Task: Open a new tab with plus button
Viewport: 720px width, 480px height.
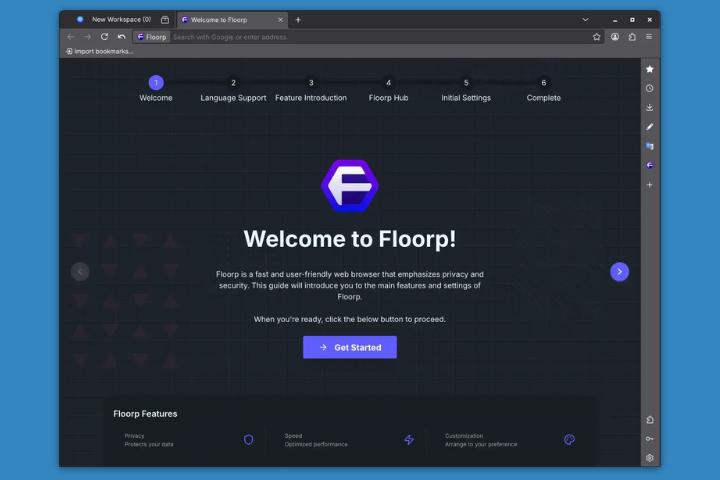Action: point(298,20)
